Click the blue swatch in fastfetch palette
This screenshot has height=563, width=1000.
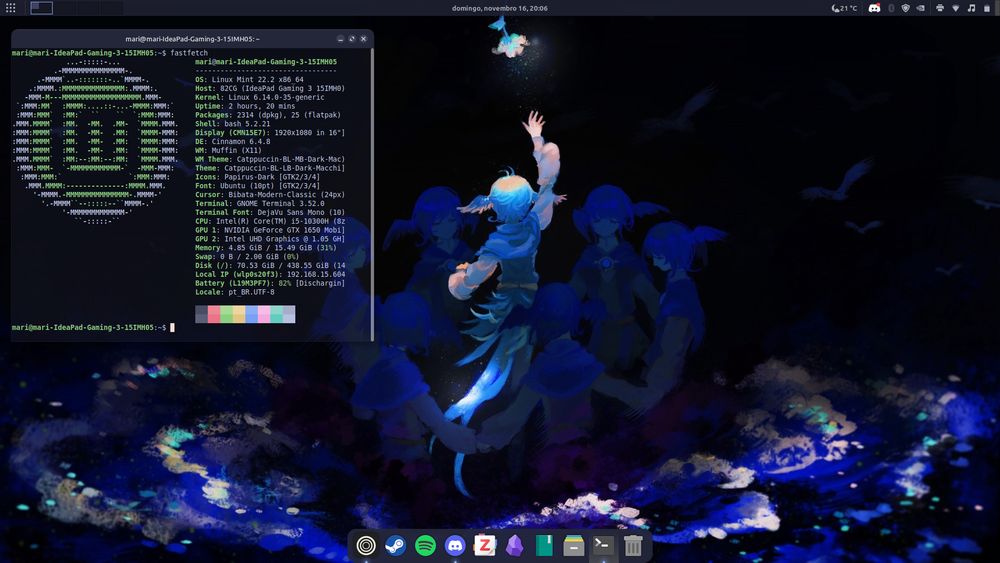click(x=251, y=314)
